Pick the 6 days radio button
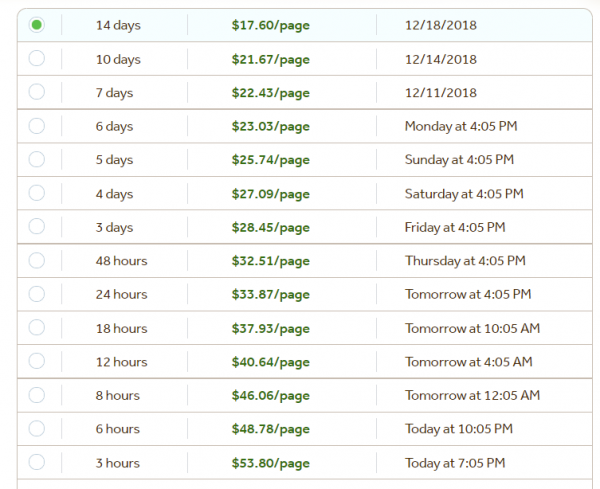Image resolution: width=600 pixels, height=489 pixels. [x=37, y=126]
